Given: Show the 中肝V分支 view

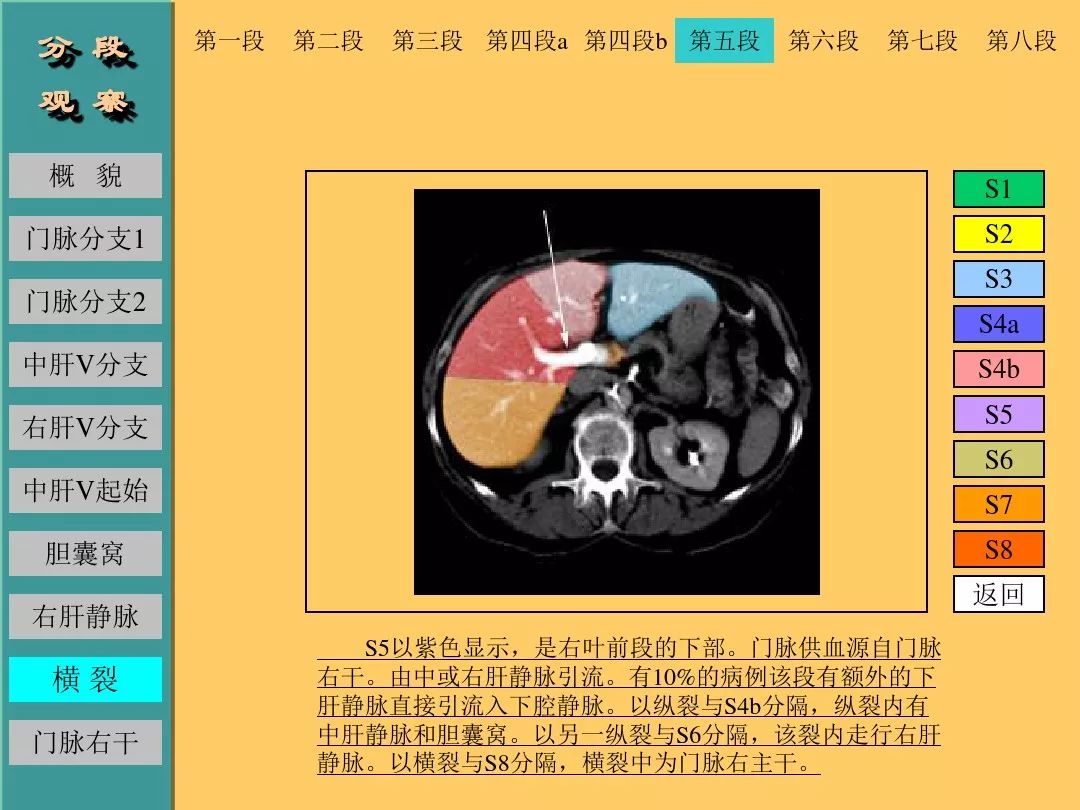Looking at the screenshot, I should tap(85, 365).
